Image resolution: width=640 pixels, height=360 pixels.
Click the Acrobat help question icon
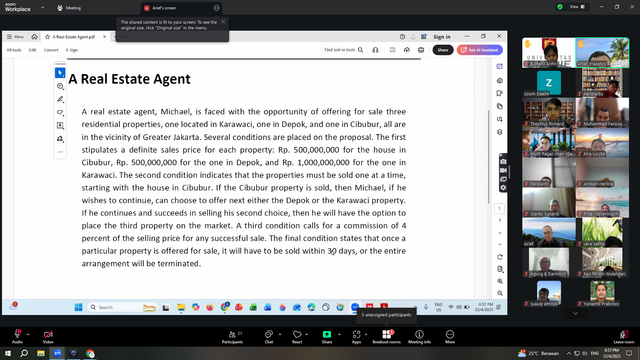[402, 37]
